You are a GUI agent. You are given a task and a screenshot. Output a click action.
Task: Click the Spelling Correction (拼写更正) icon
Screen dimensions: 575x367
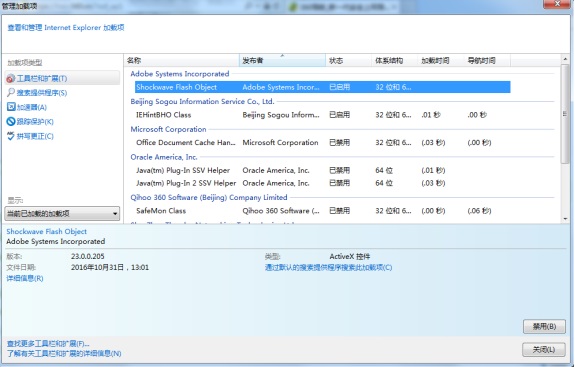pos(11,136)
